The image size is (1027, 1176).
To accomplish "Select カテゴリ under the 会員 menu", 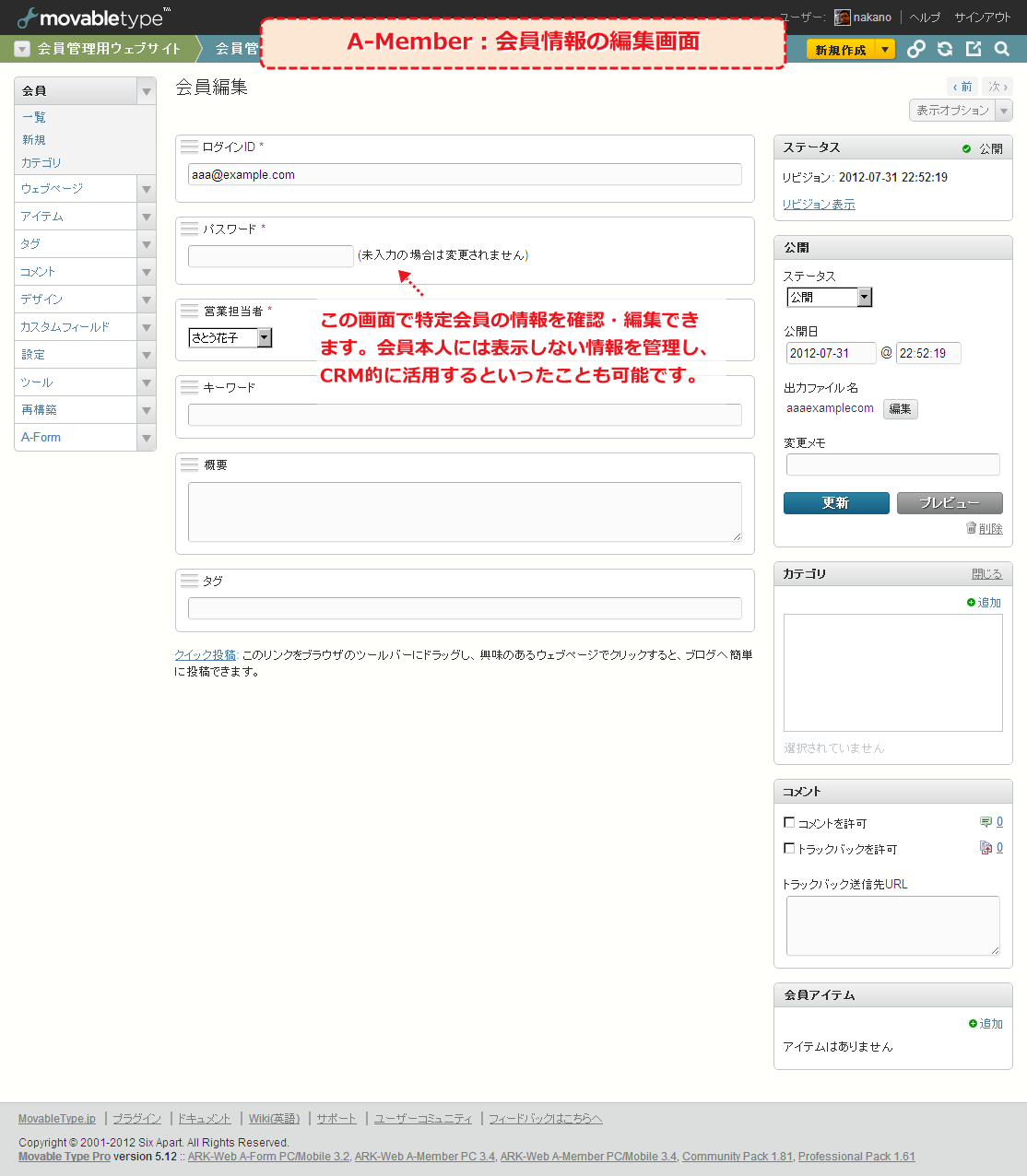I will point(41,163).
